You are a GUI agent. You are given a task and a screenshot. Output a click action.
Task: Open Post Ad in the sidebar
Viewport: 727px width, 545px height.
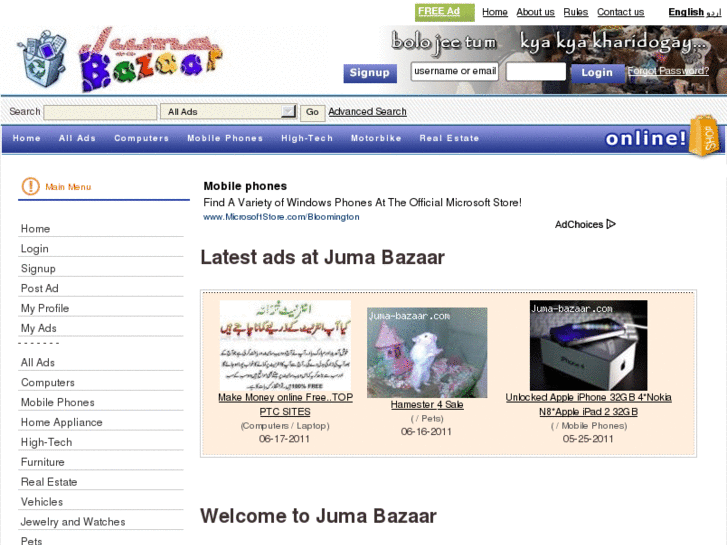point(39,289)
